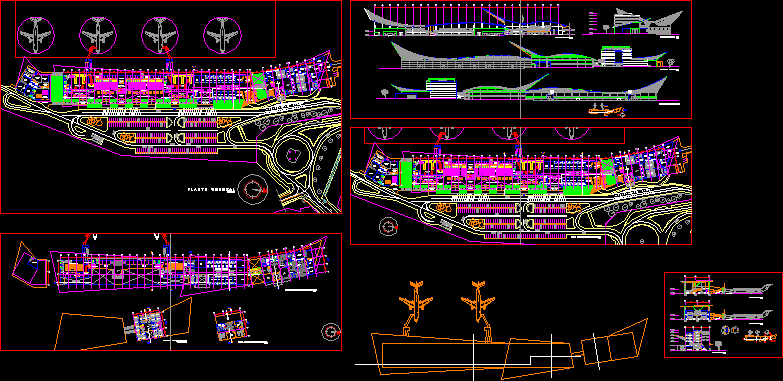Select the north compass in the right-side site plan sheet
Viewport: 783px width, 381px height.
click(389, 227)
